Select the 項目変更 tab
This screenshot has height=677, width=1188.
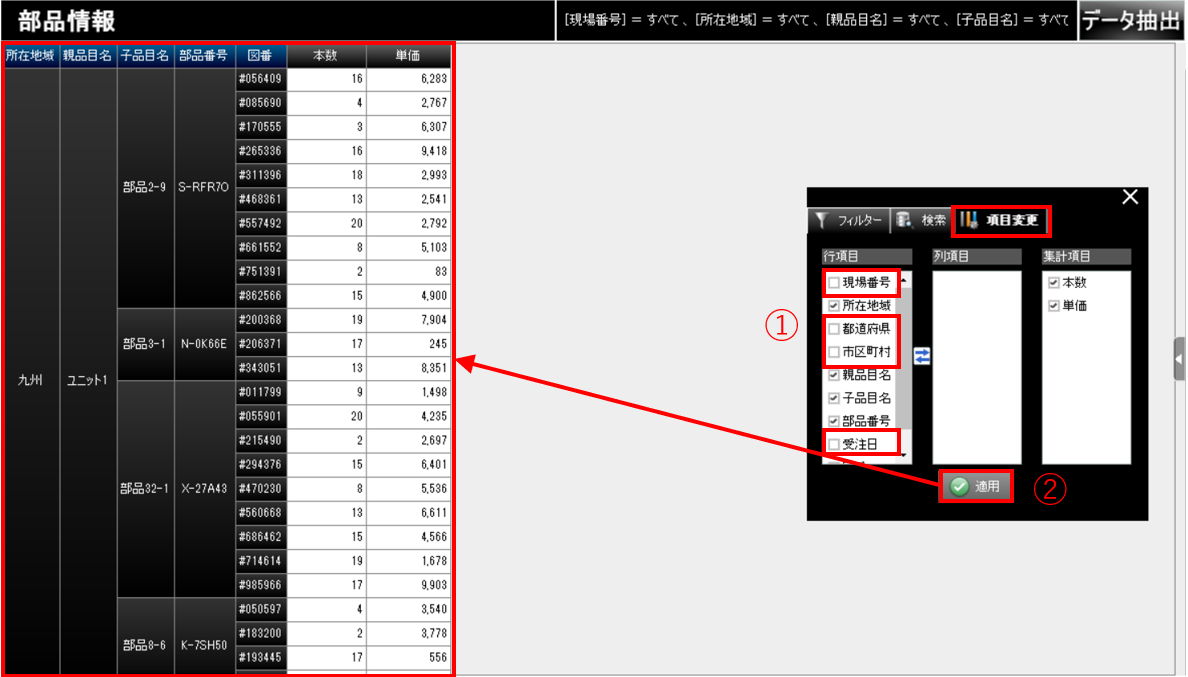[1001, 220]
